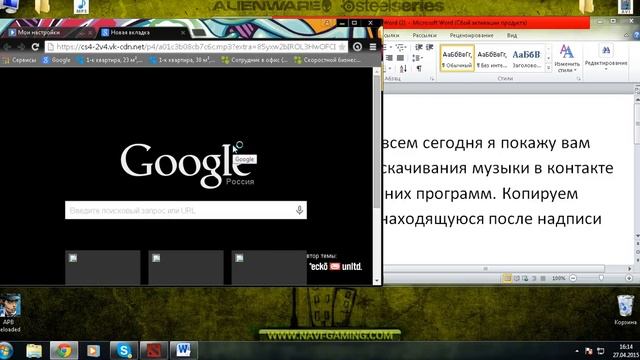Open Вид tab in Word ribbon
640x360 pixels.
tap(512, 36)
